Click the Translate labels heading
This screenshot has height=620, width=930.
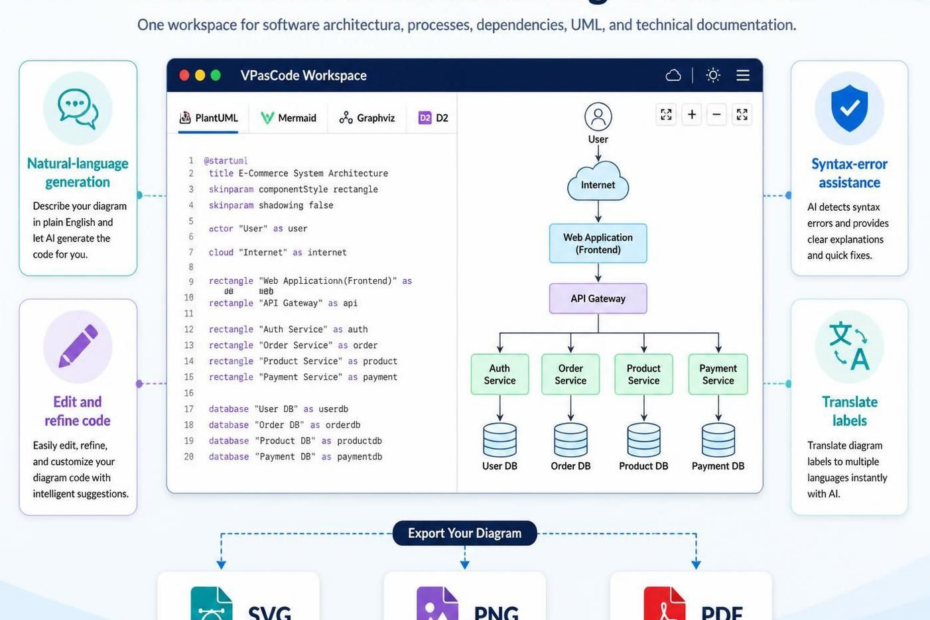coord(849,411)
